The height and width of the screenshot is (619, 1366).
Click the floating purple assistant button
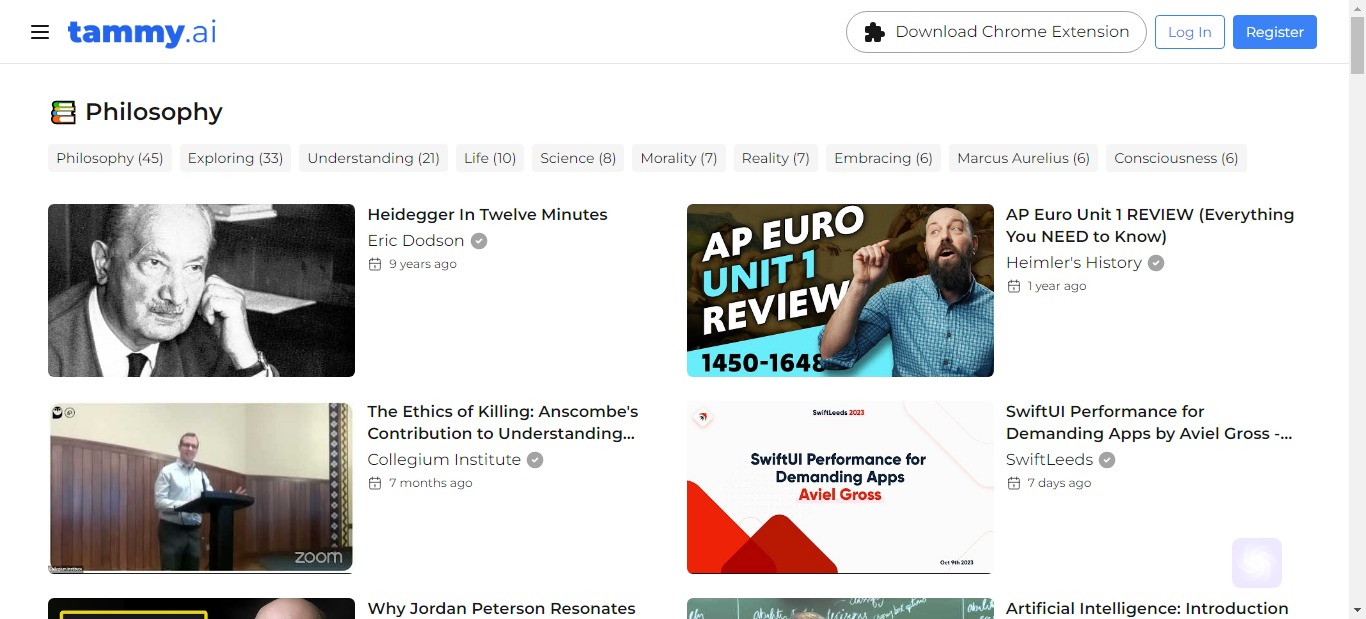tap(1257, 563)
